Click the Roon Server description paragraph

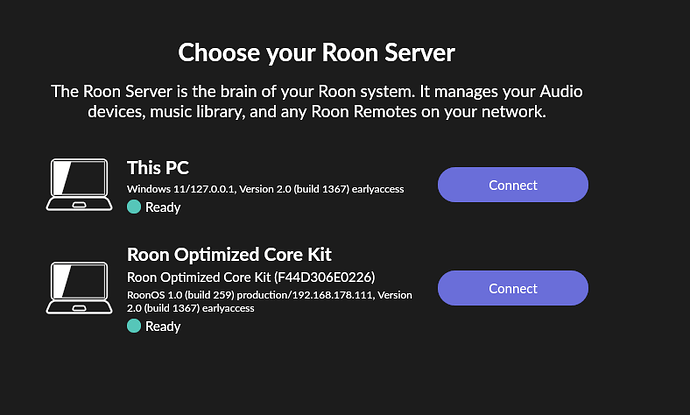click(315, 102)
